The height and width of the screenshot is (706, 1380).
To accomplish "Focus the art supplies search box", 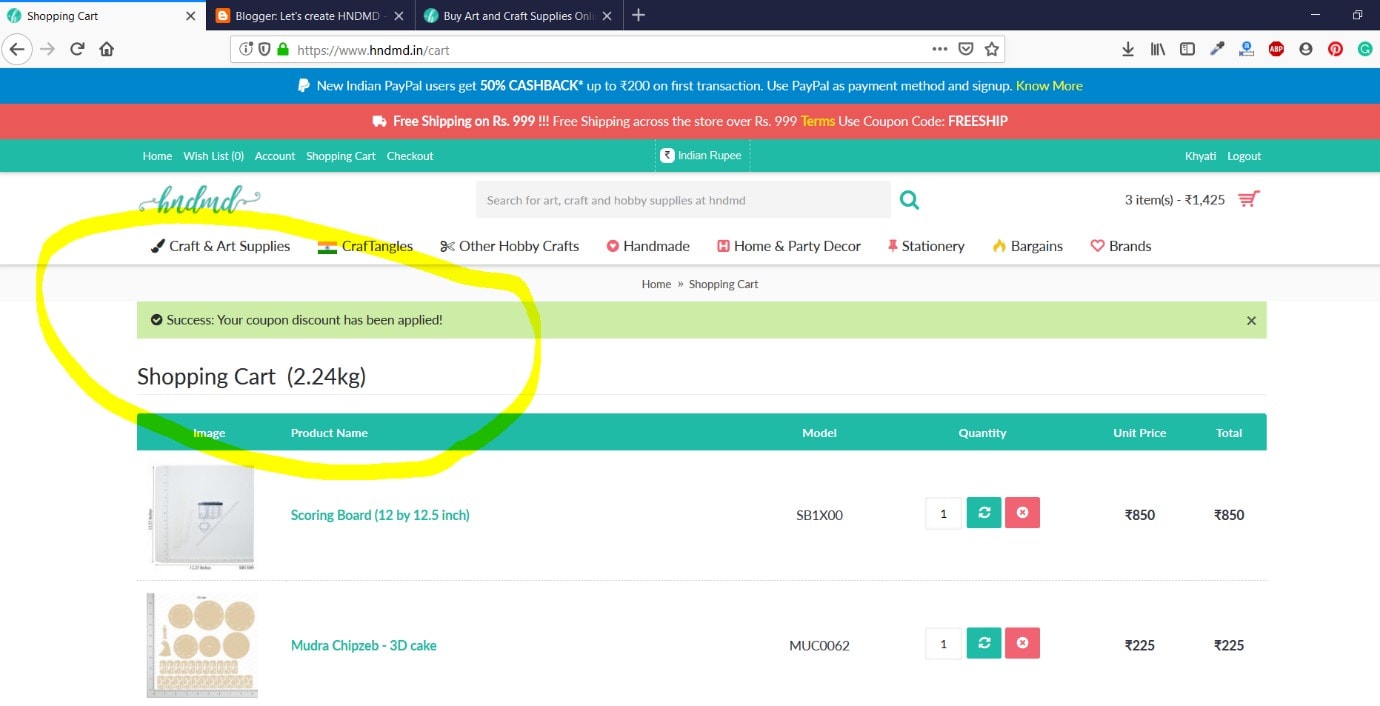I will pos(683,200).
